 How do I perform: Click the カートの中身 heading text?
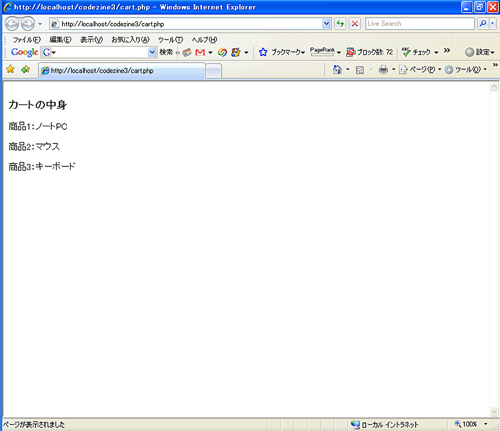(x=37, y=105)
